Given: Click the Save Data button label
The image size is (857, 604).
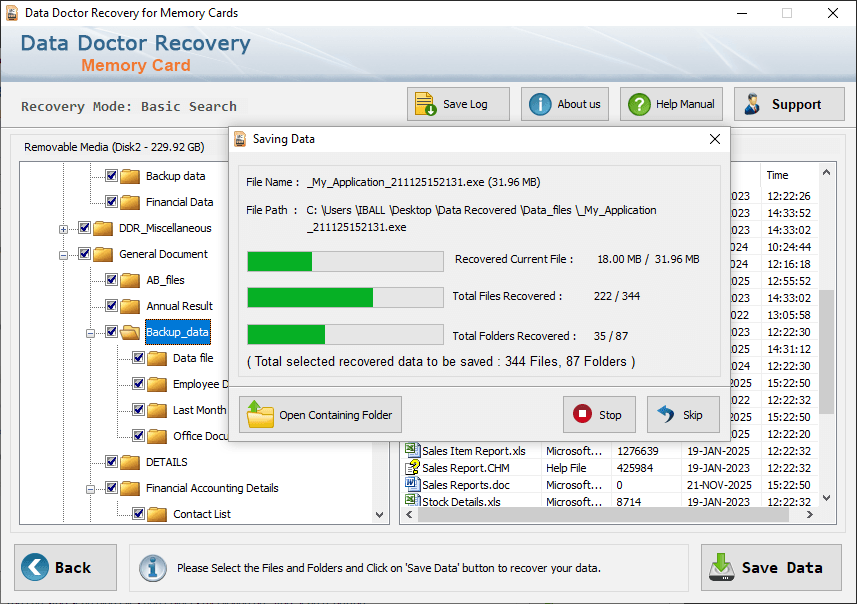Looking at the screenshot, I should (782, 568).
